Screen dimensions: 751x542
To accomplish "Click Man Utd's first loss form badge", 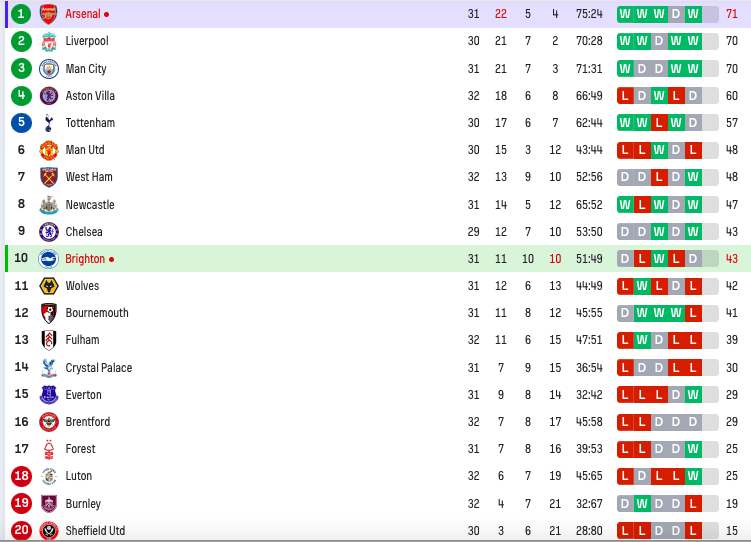I will pos(625,150).
